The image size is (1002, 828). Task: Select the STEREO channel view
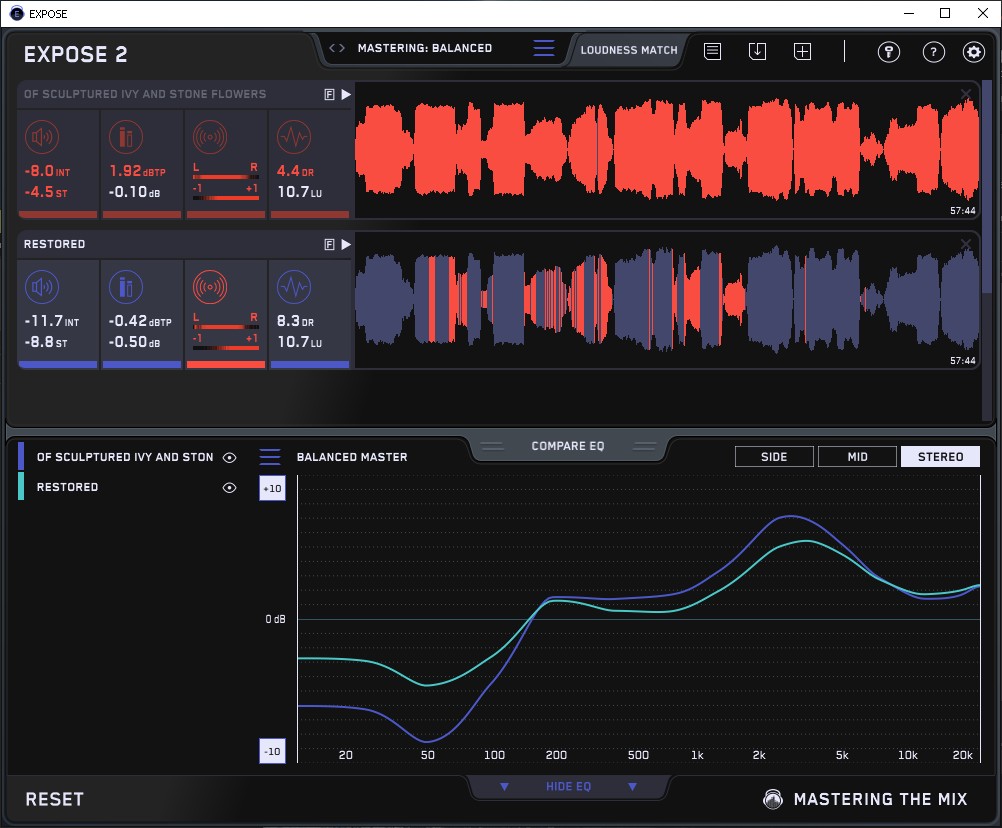pos(940,457)
